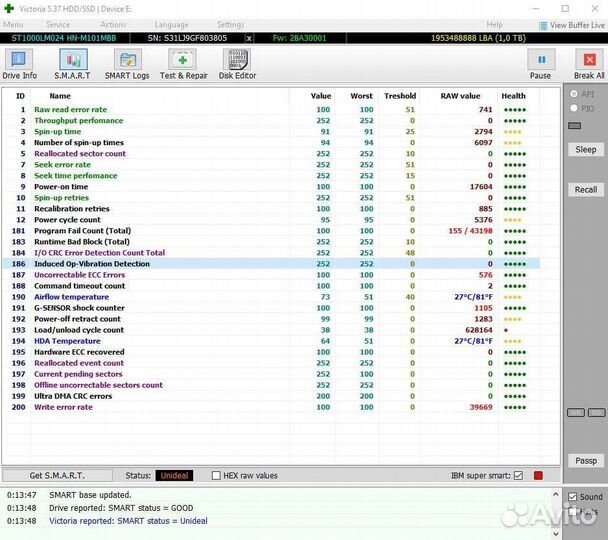Click the red indicator next to IBM super smart
This screenshot has width=608, height=540.
click(x=537, y=475)
